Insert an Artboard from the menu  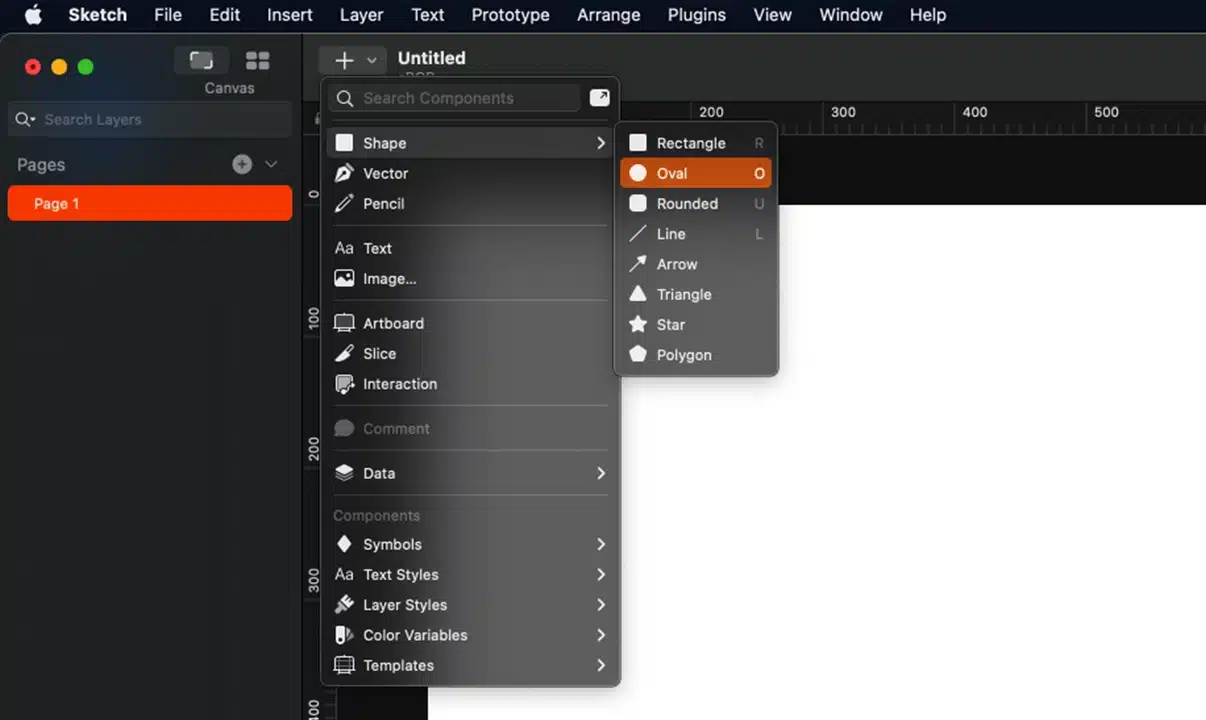pos(393,323)
